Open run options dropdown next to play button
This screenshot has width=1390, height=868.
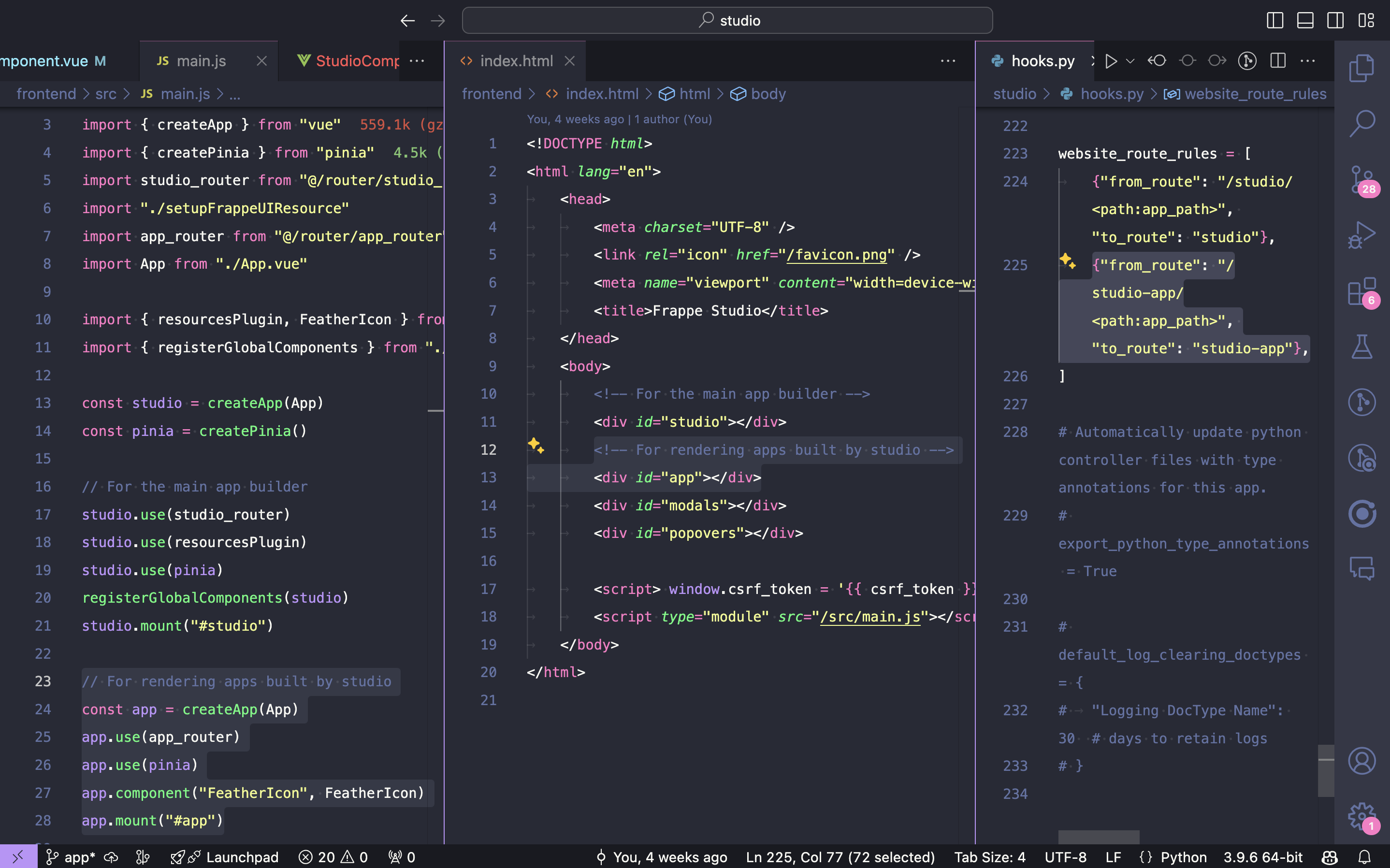click(1130, 61)
